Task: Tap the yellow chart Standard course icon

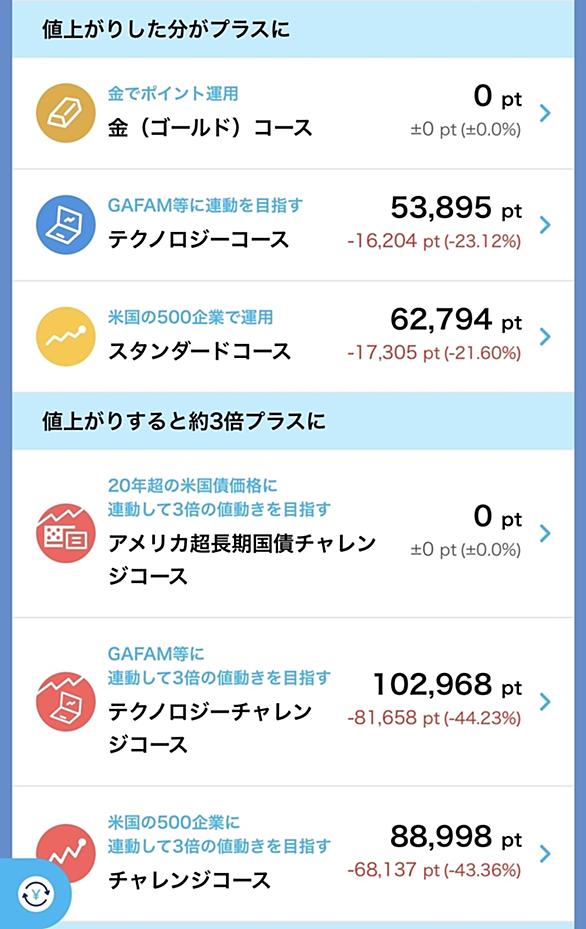Action: pyautogui.click(x=66, y=336)
